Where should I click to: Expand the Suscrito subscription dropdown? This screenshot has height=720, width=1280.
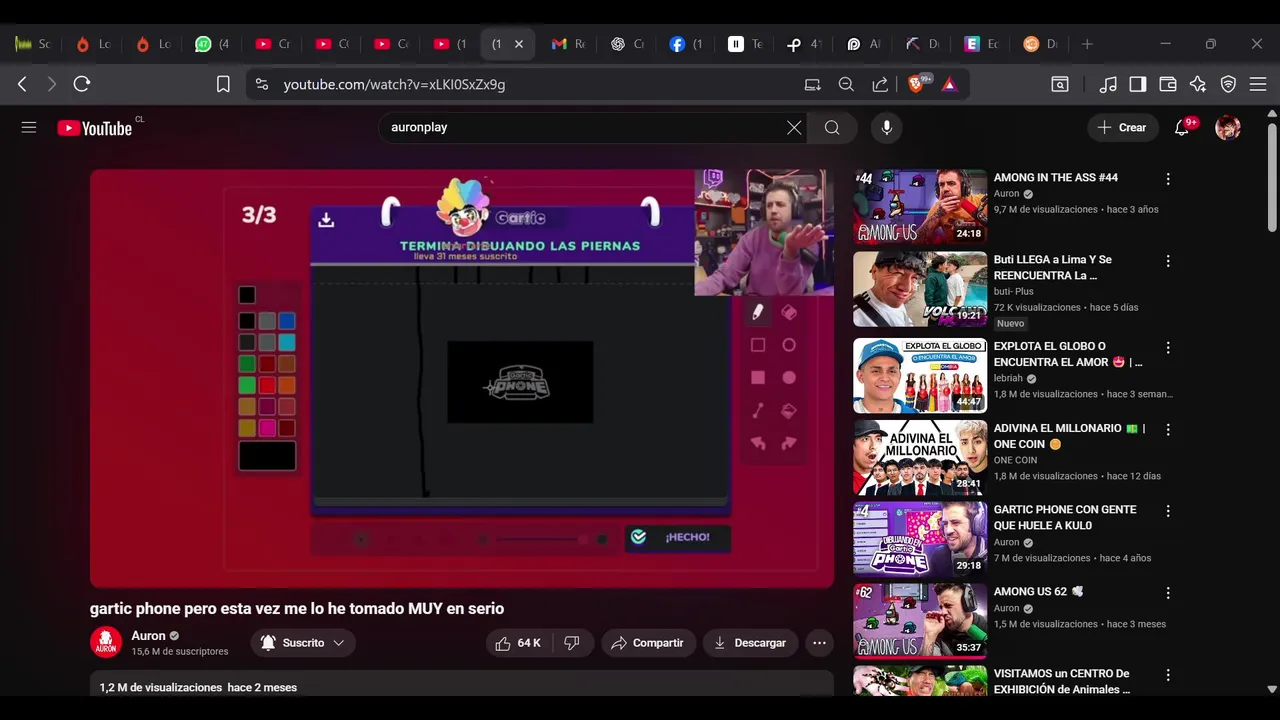[x=302, y=643]
